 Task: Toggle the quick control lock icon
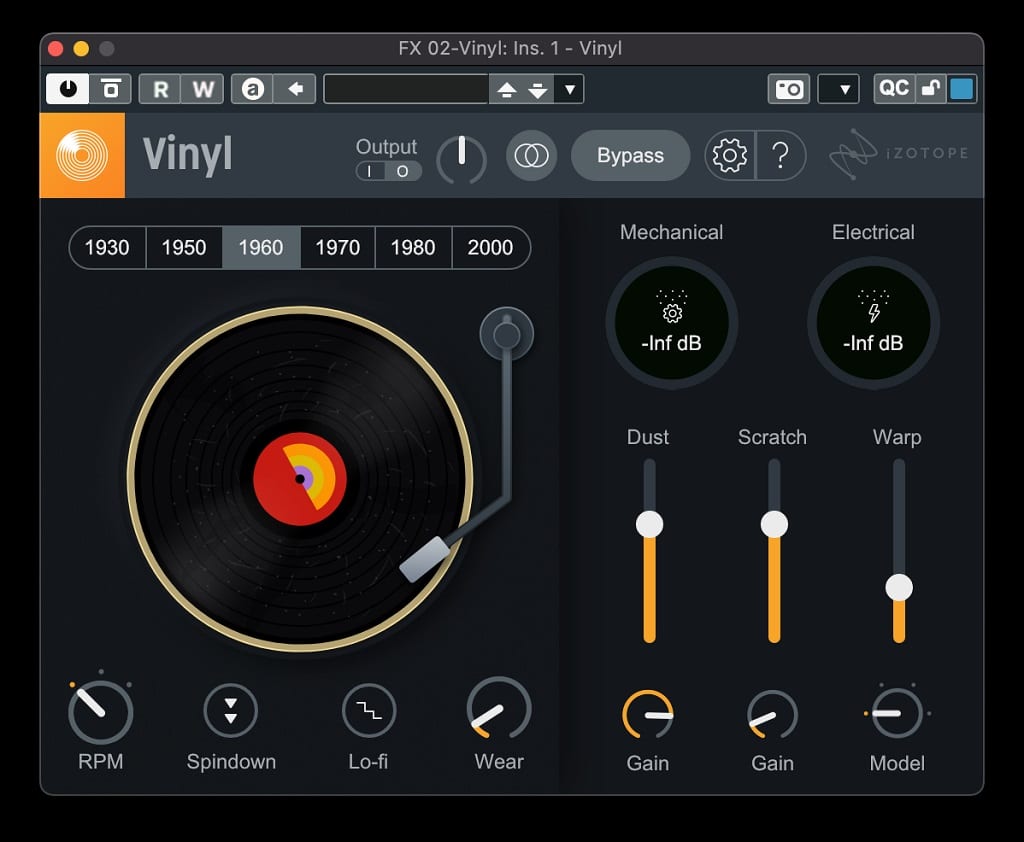(930, 88)
